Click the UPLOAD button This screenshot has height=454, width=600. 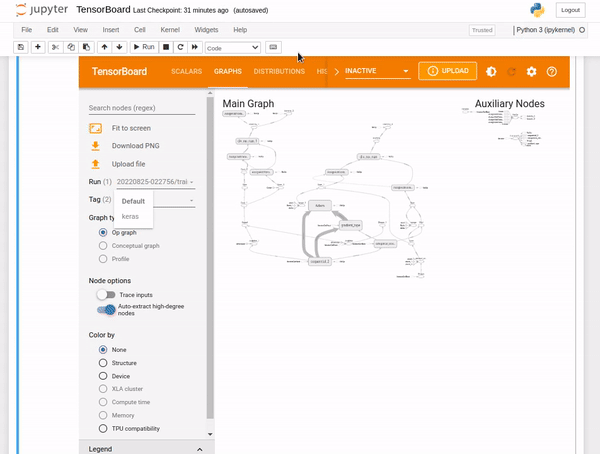(x=447, y=71)
